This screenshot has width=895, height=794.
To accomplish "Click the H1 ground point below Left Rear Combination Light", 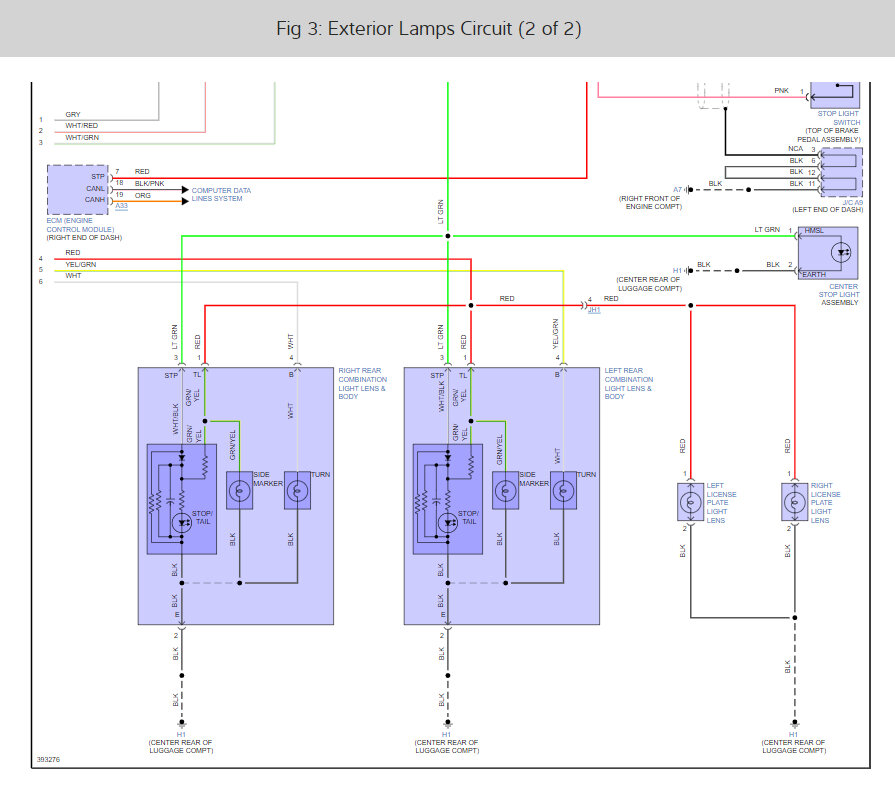I will [x=448, y=723].
